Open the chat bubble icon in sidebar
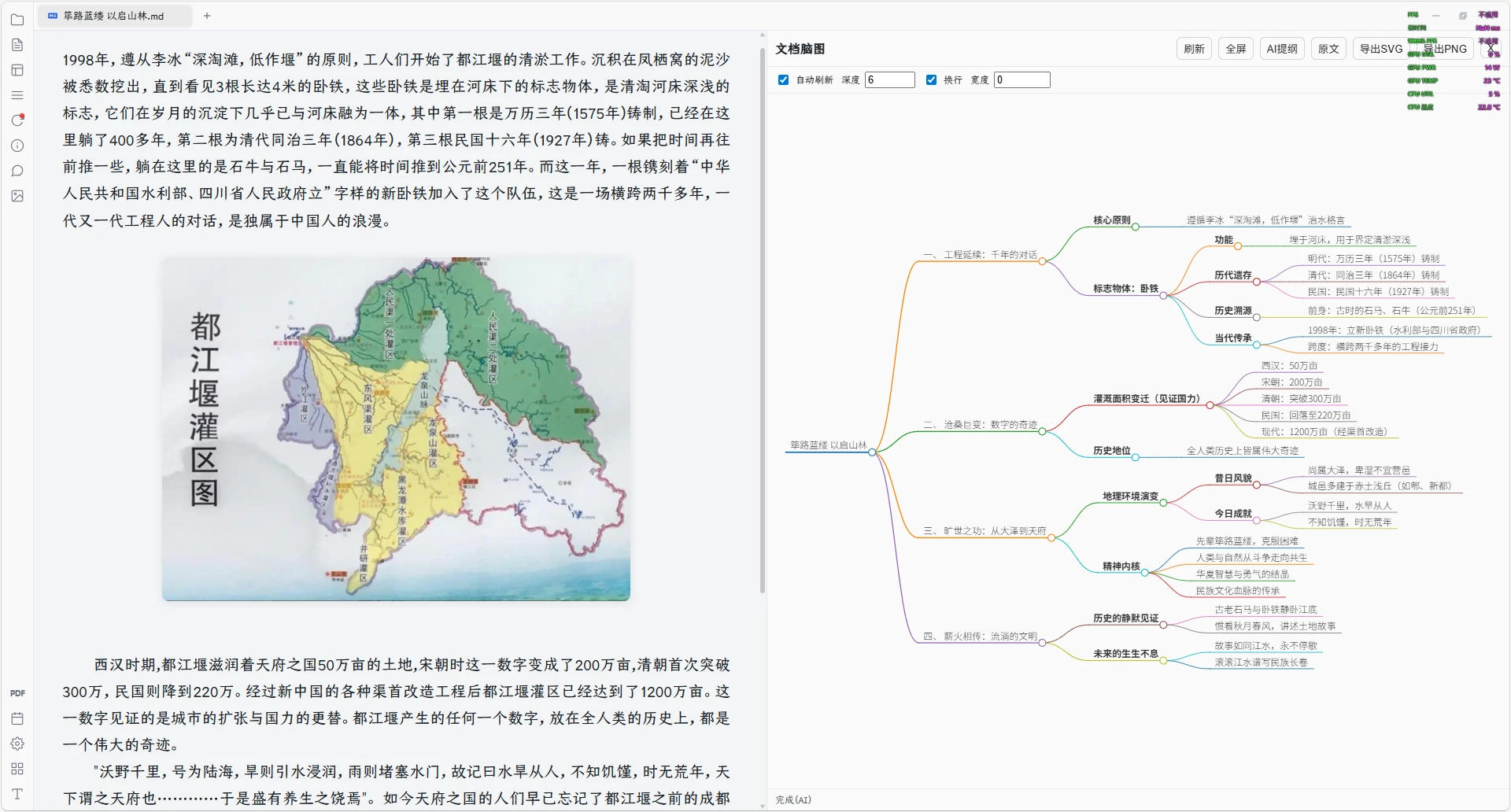This screenshot has height=812, width=1511. coord(17,171)
